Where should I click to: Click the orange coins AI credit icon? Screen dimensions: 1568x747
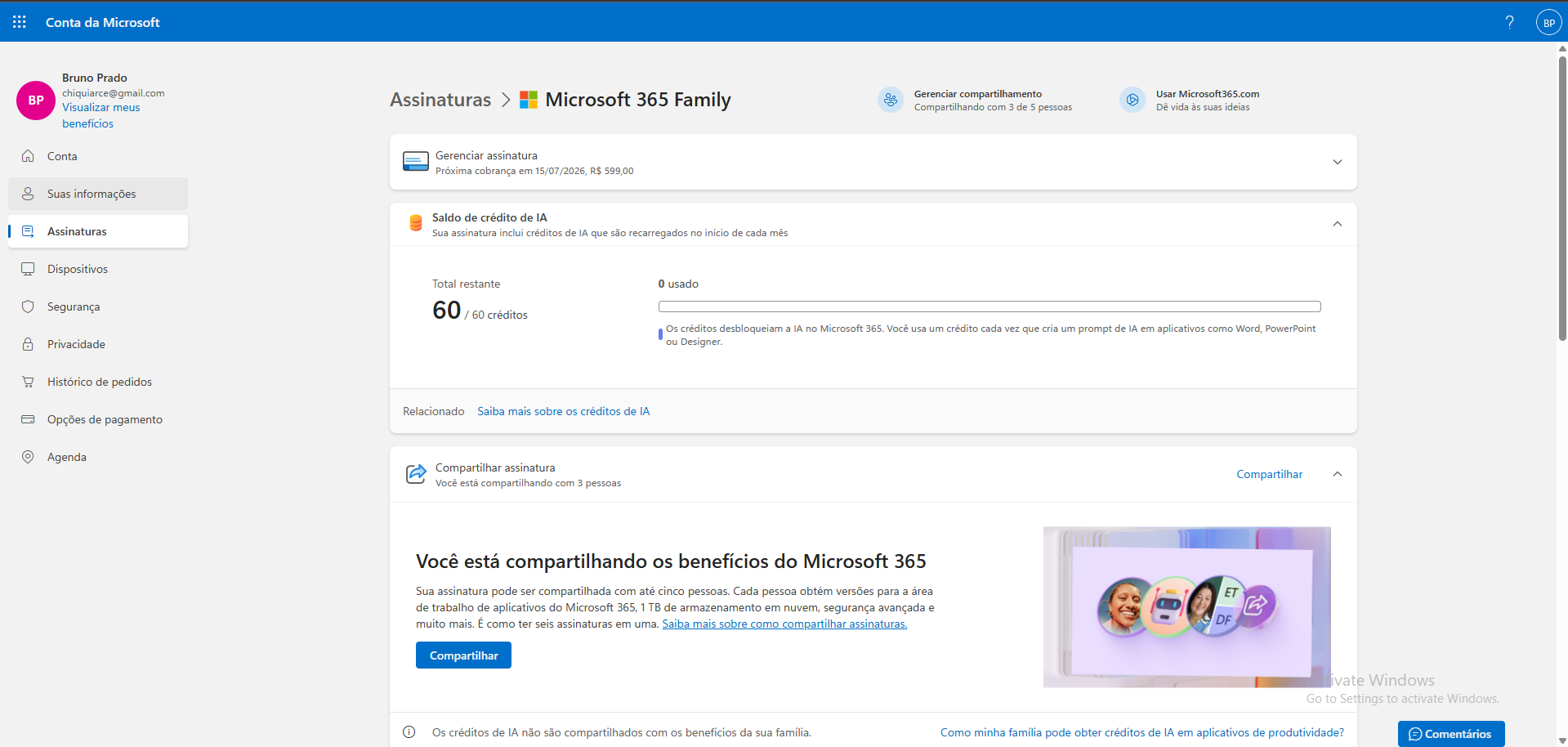[416, 222]
